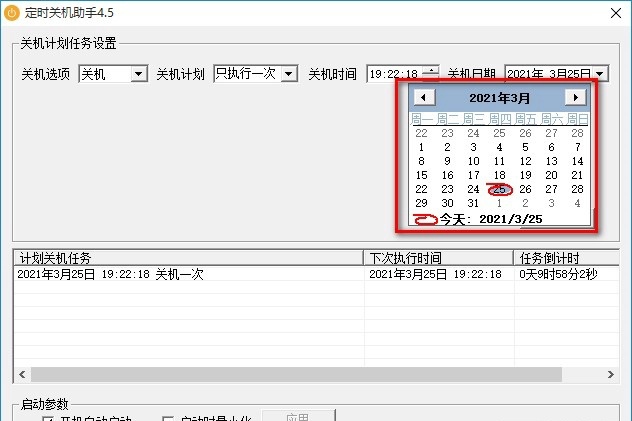Screen dimensions: 632x421
Task: Select grayed February 28 in first calendar row
Action: point(577,133)
